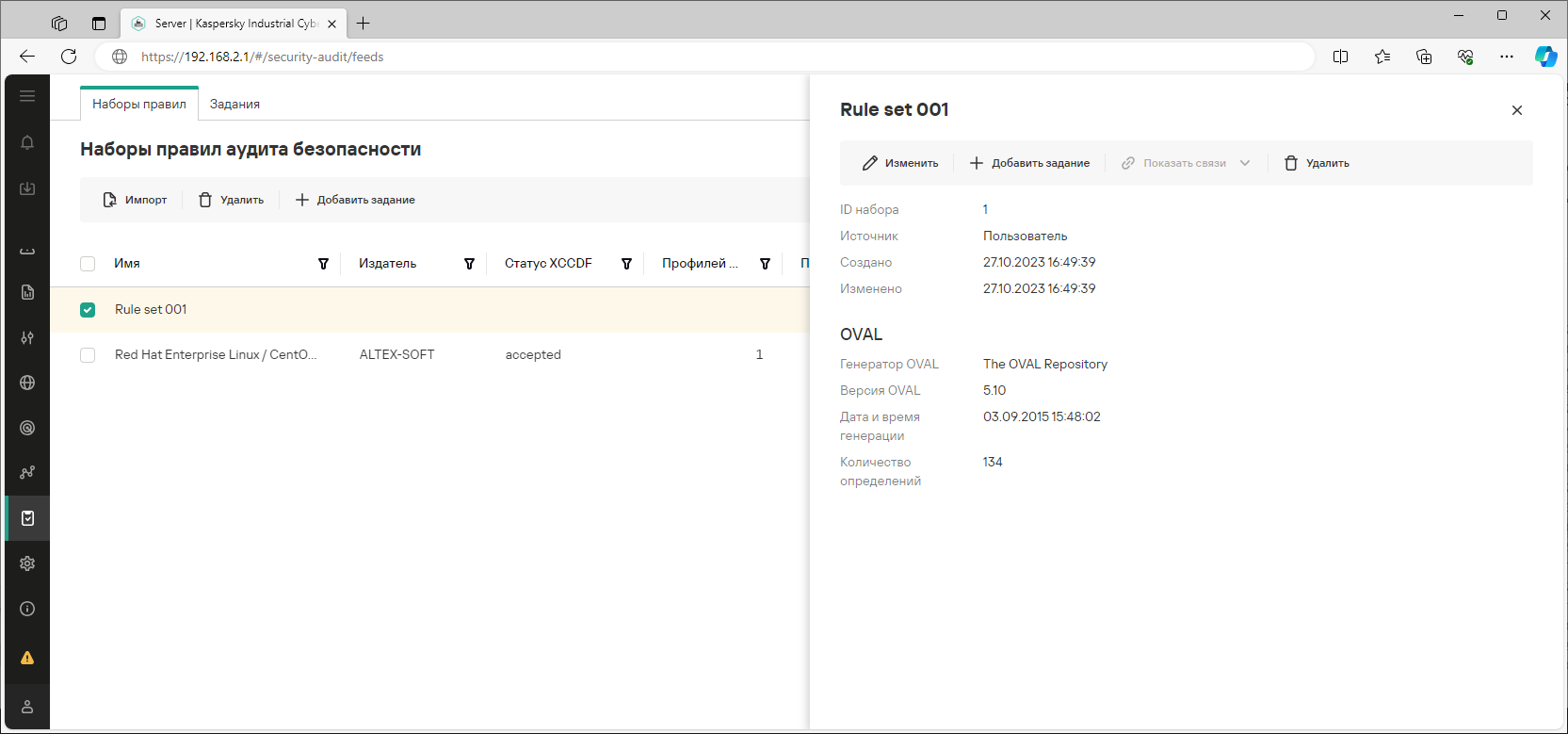Uncheck the Rule set 001 checkbox

point(88,310)
